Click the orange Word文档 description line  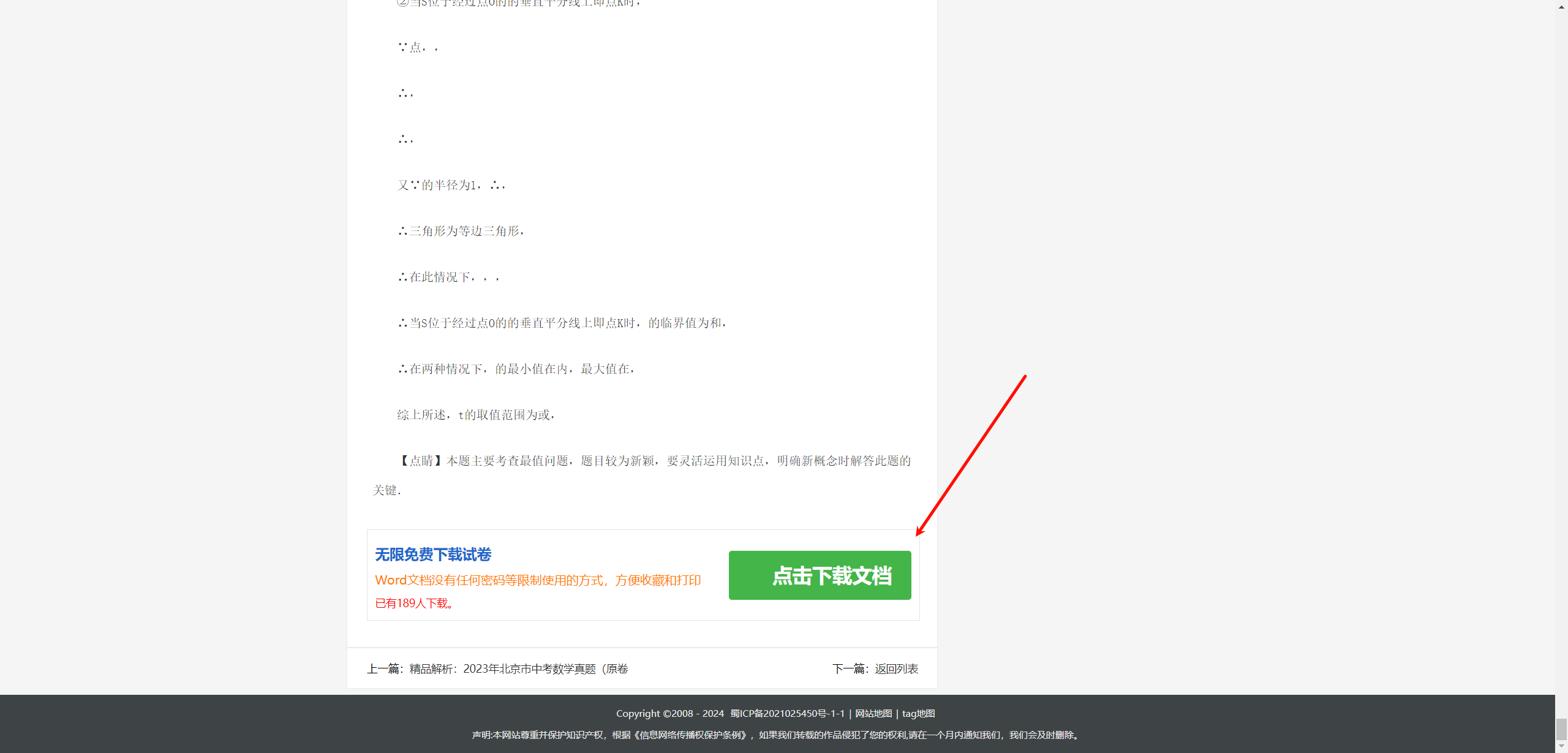tap(538, 580)
